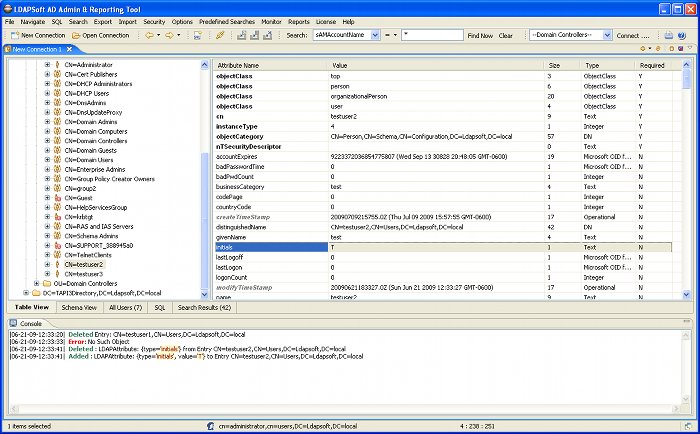The width and height of the screenshot is (700, 434).
Task: Click the Clear search button
Action: click(506, 35)
